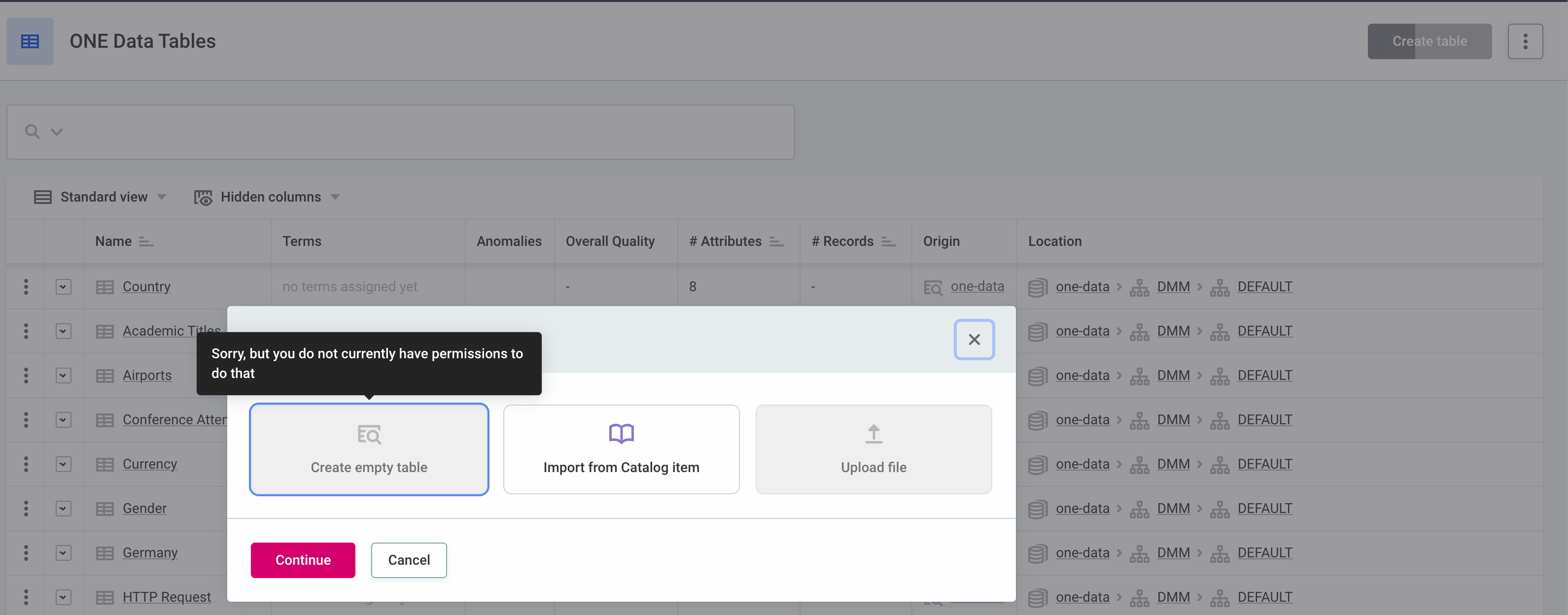Click the Upload file arrow icon

[x=873, y=433]
